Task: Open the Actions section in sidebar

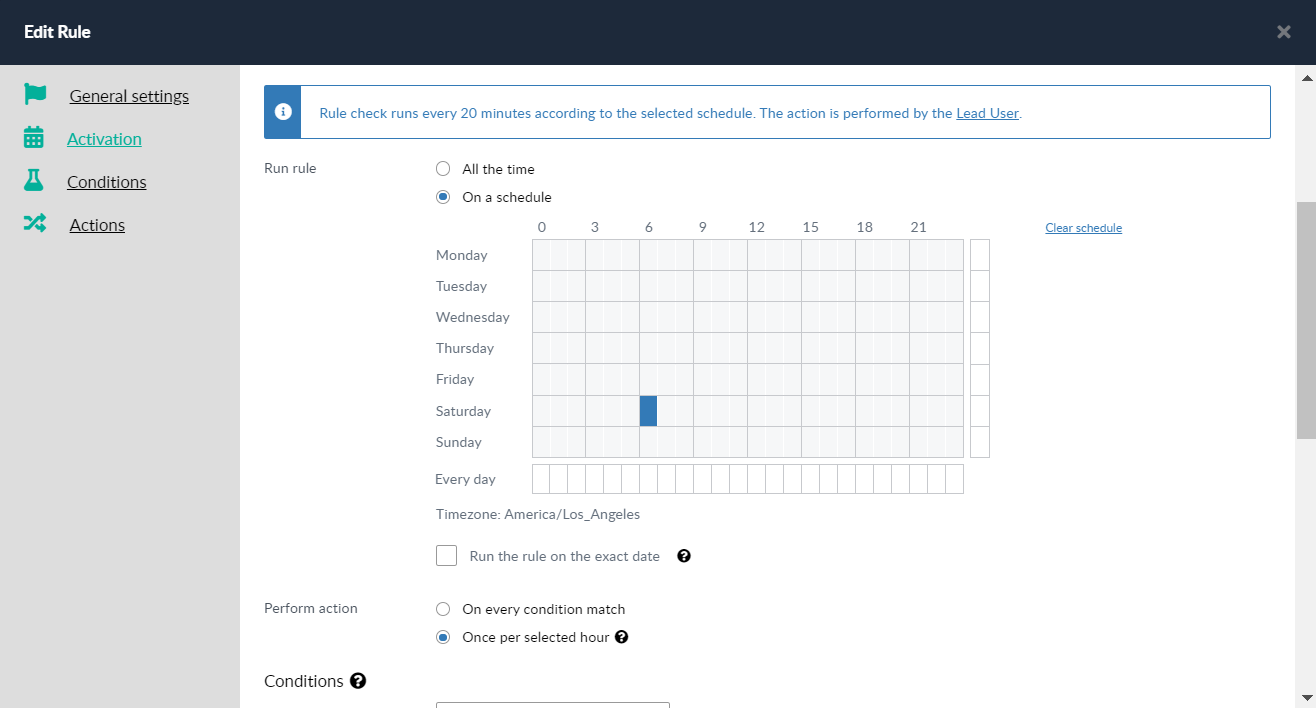Action: 97,225
